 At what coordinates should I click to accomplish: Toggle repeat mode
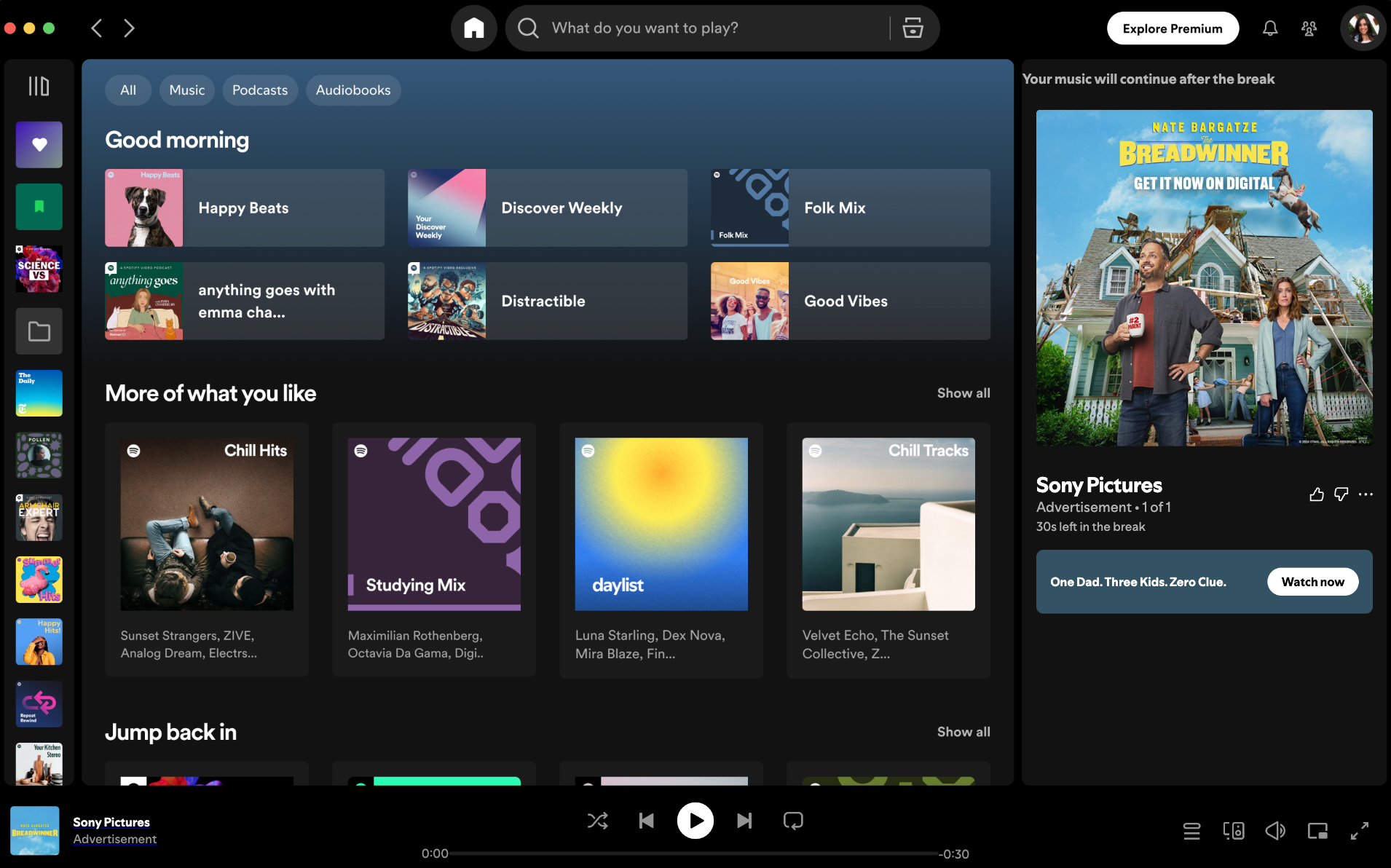click(x=793, y=821)
